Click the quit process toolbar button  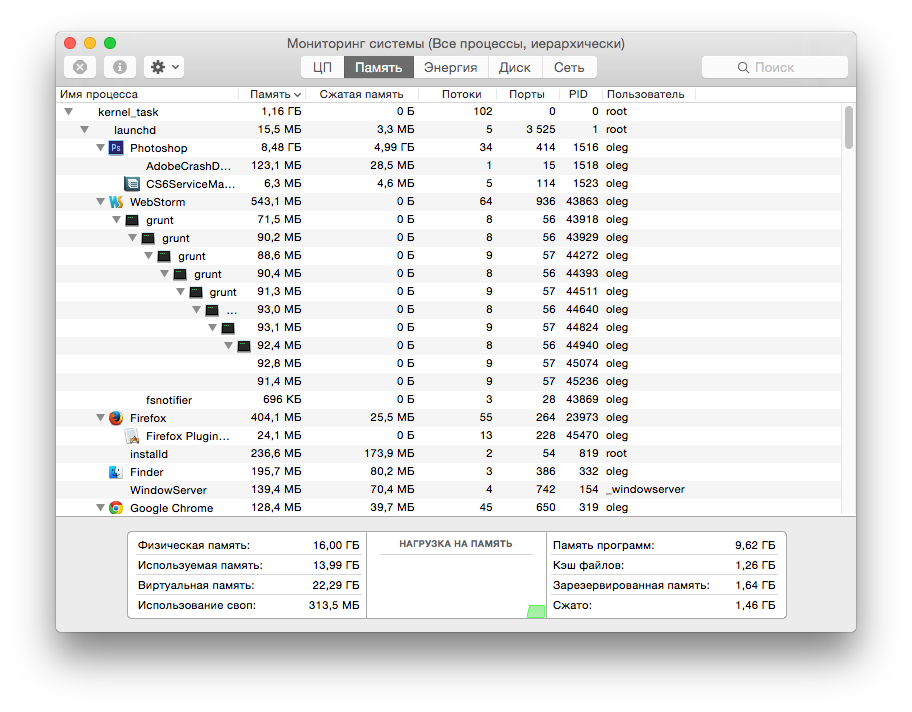point(80,67)
